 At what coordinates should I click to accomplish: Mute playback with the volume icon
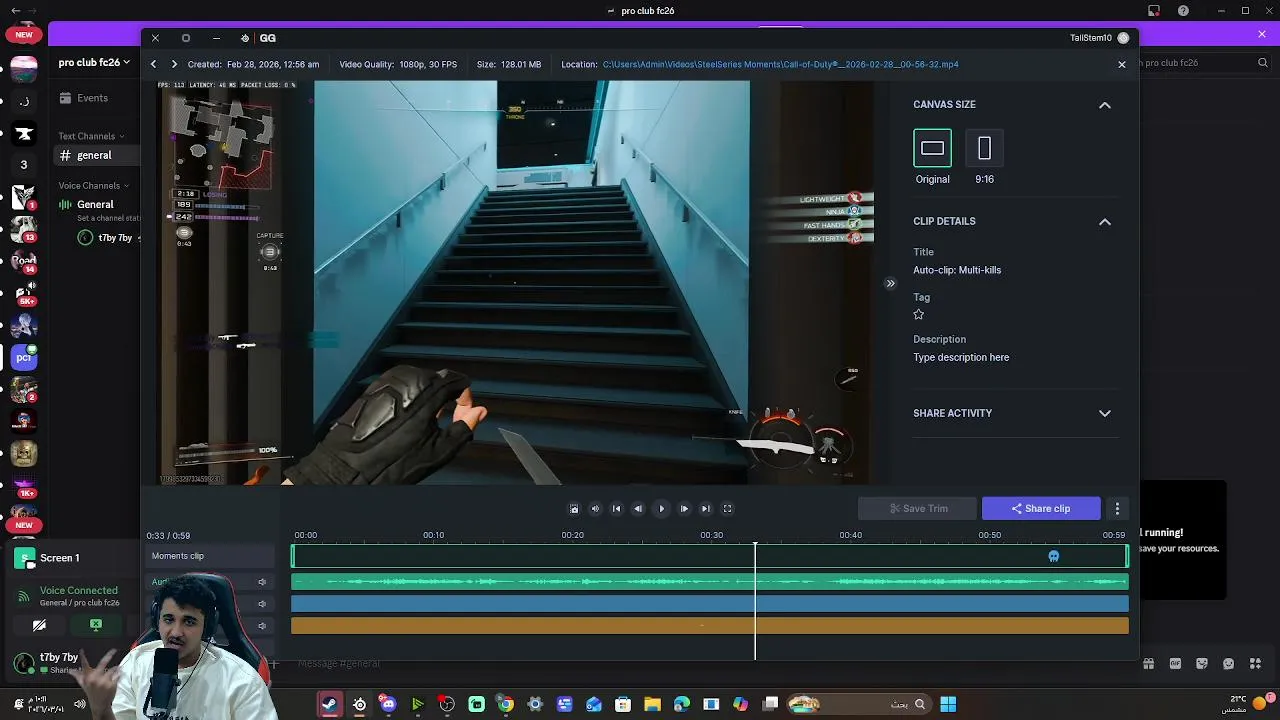(595, 509)
